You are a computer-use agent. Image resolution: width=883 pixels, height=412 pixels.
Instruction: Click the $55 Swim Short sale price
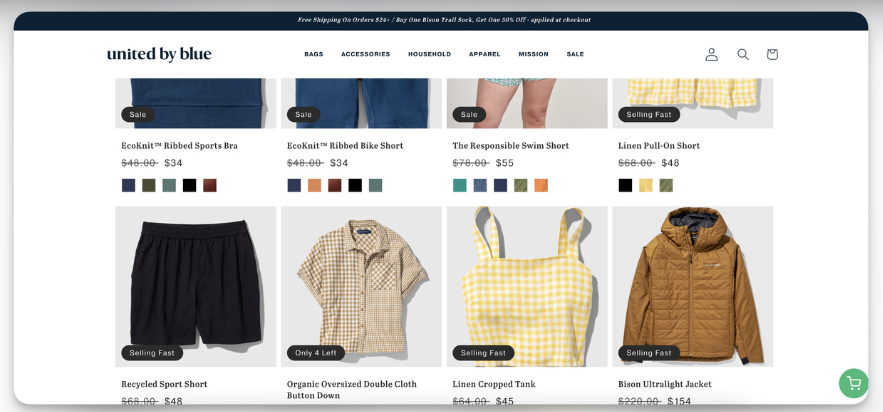tap(505, 163)
